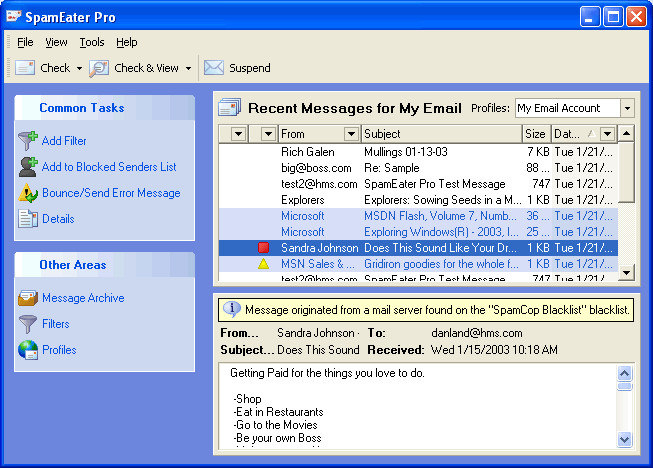Open the Details link
This screenshot has width=653, height=468.
[x=58, y=219]
